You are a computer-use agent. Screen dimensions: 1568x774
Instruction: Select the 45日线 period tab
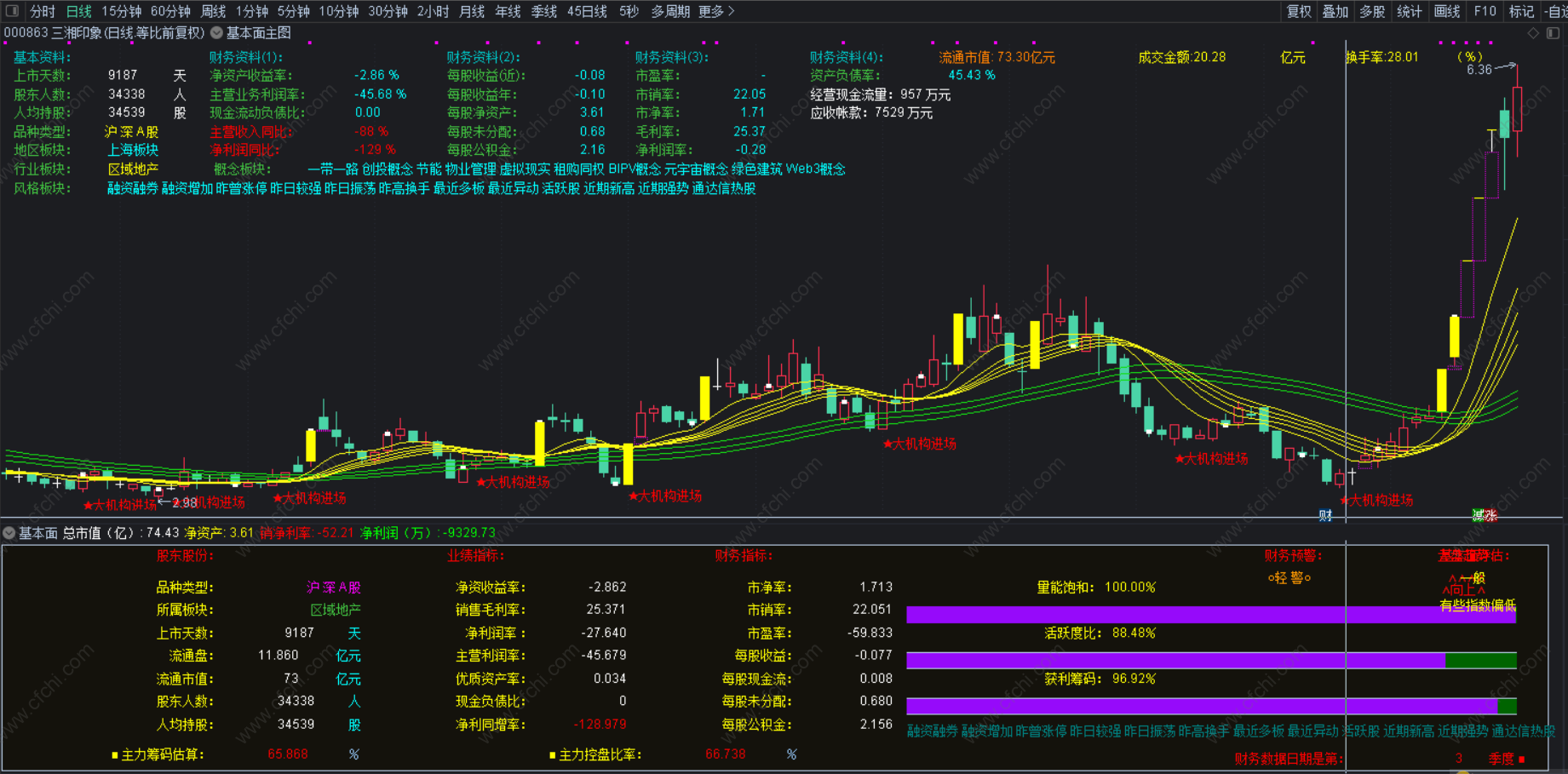[x=588, y=11]
